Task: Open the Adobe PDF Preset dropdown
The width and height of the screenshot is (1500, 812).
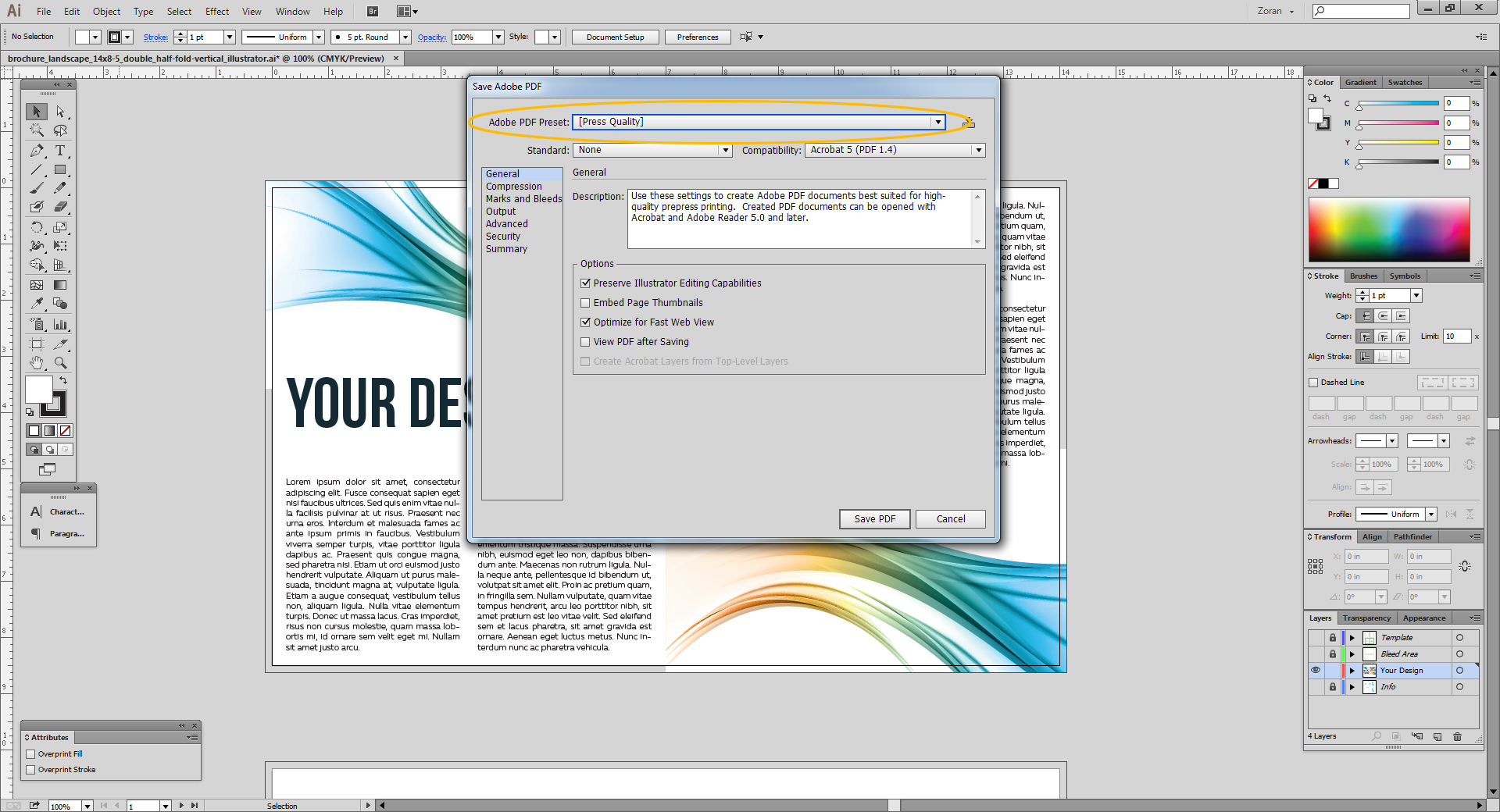Action: pyautogui.click(x=937, y=122)
